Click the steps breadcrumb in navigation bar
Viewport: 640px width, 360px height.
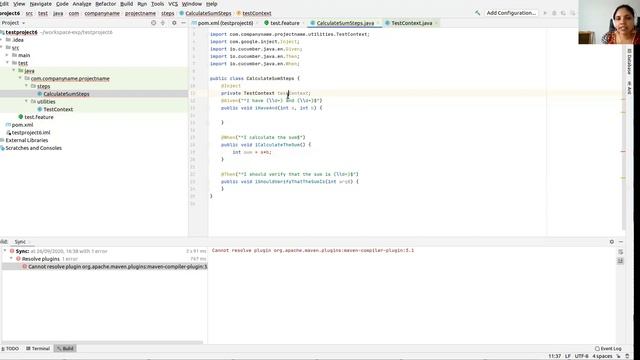tap(167, 13)
